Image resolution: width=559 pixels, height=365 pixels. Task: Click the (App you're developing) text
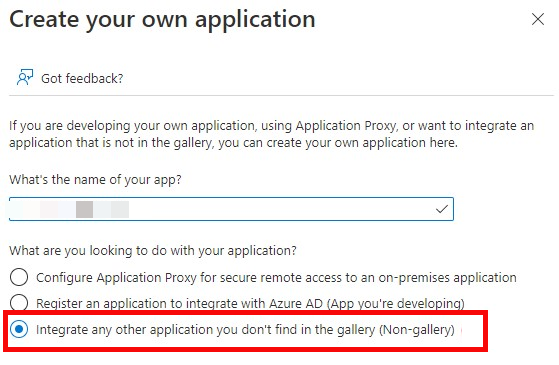395,304
